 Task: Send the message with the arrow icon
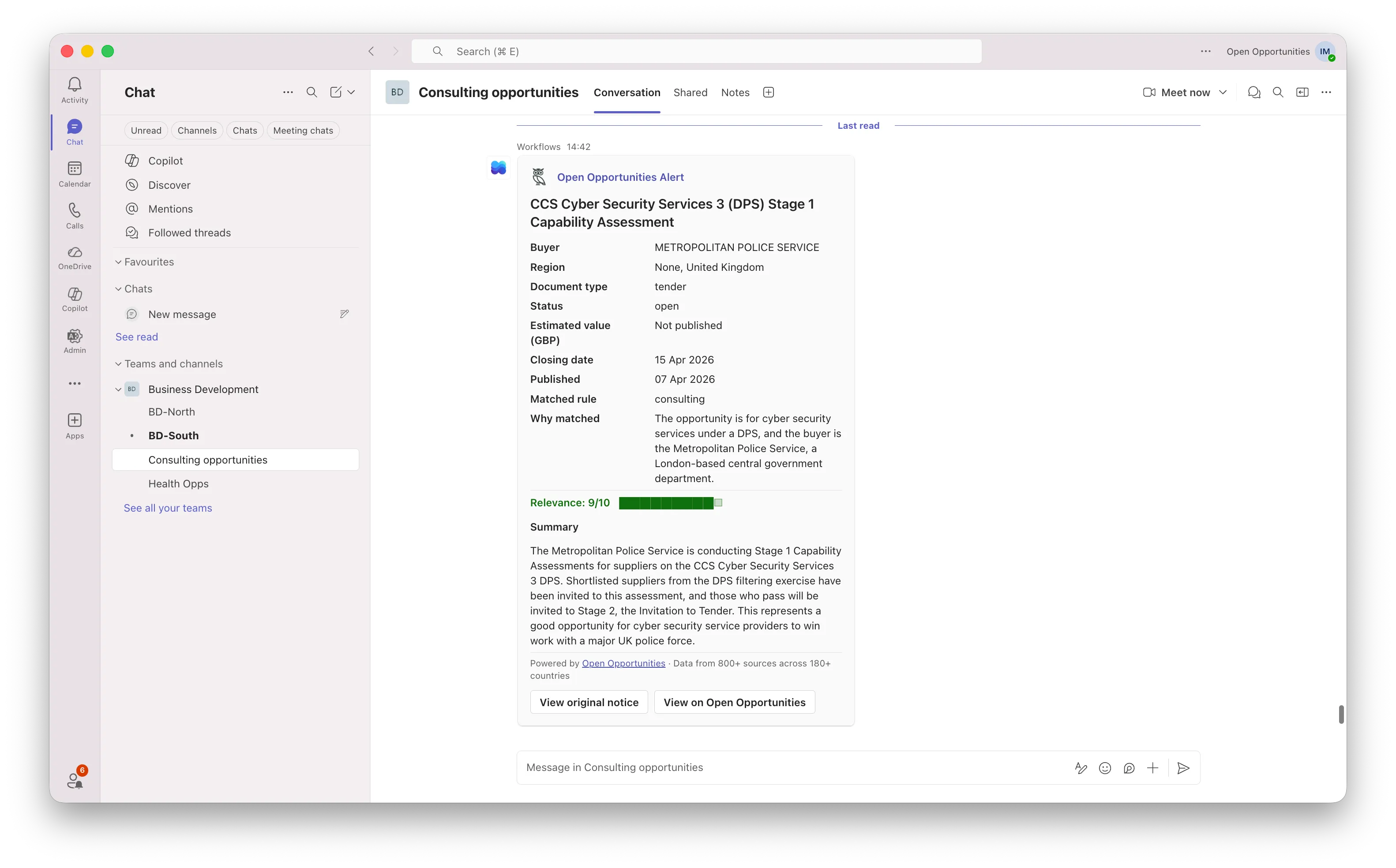tap(1183, 768)
